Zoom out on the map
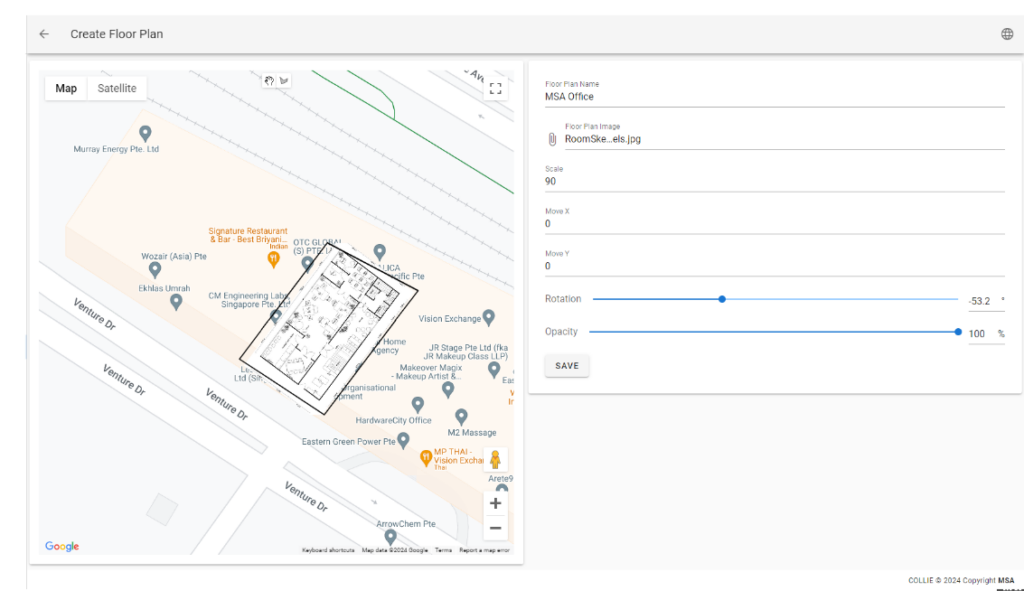Viewport: 1024px width, 591px height. click(x=496, y=528)
